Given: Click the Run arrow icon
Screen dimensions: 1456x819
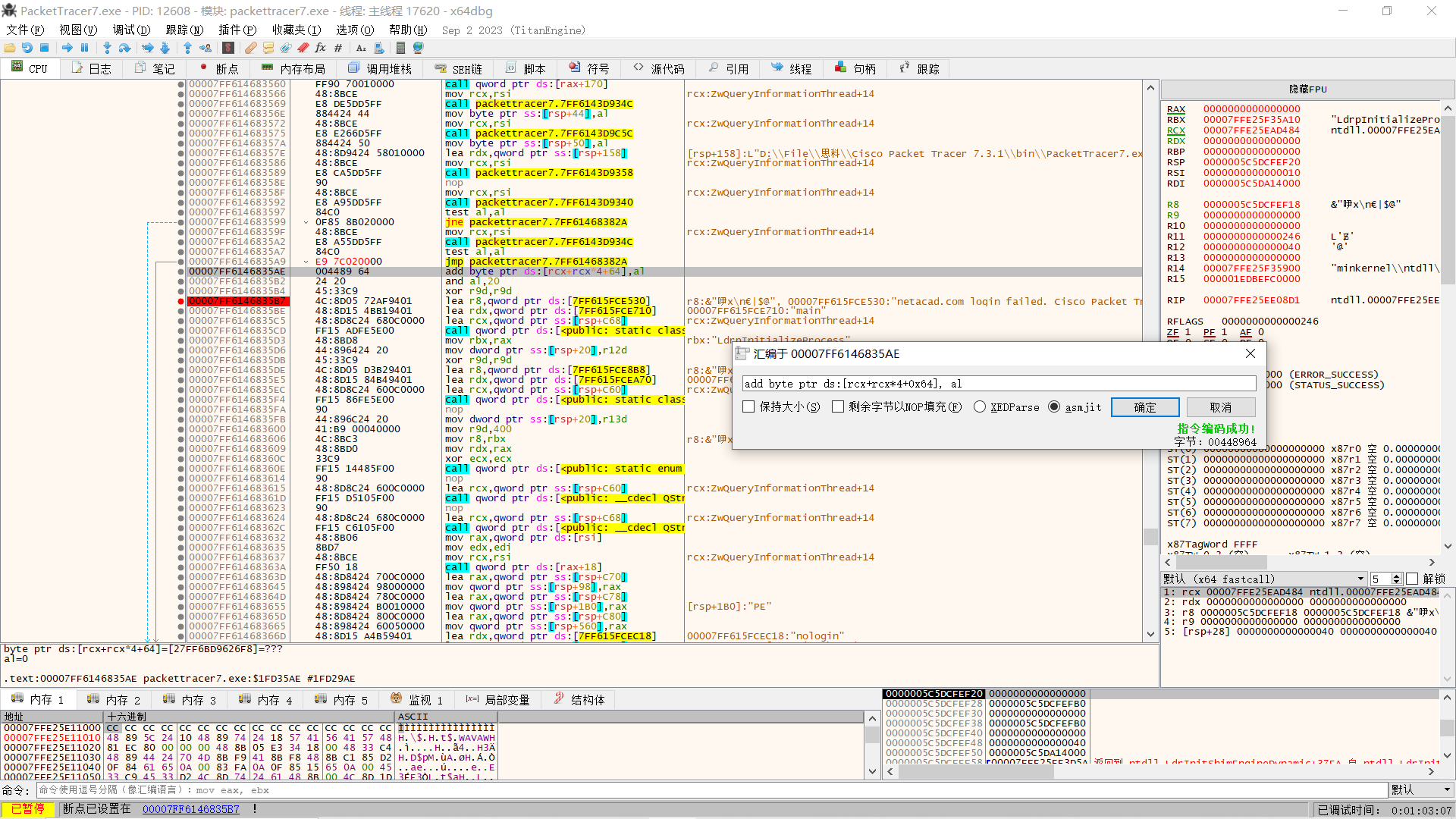Looking at the screenshot, I should tap(67, 48).
